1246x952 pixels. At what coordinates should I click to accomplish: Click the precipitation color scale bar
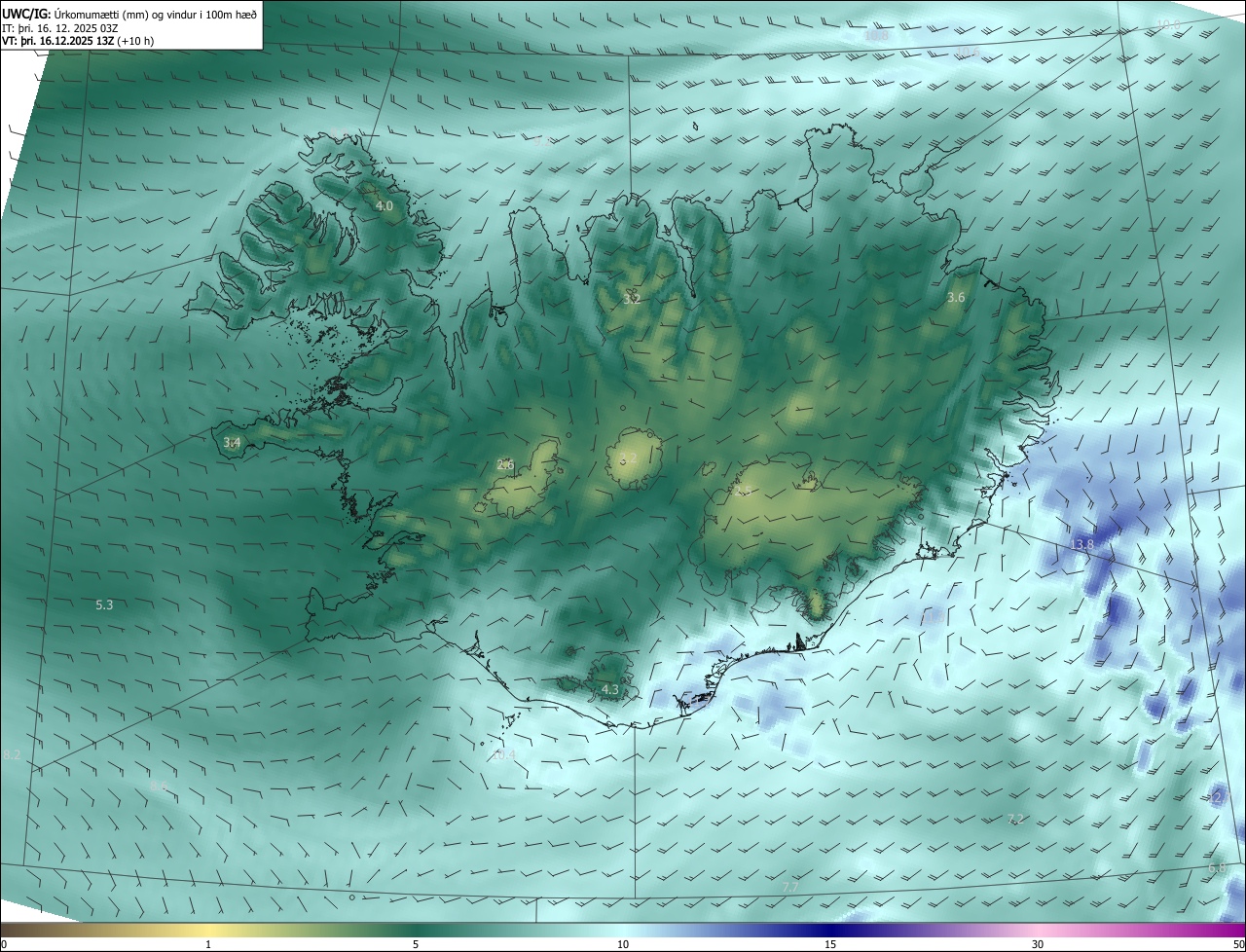coord(623,930)
